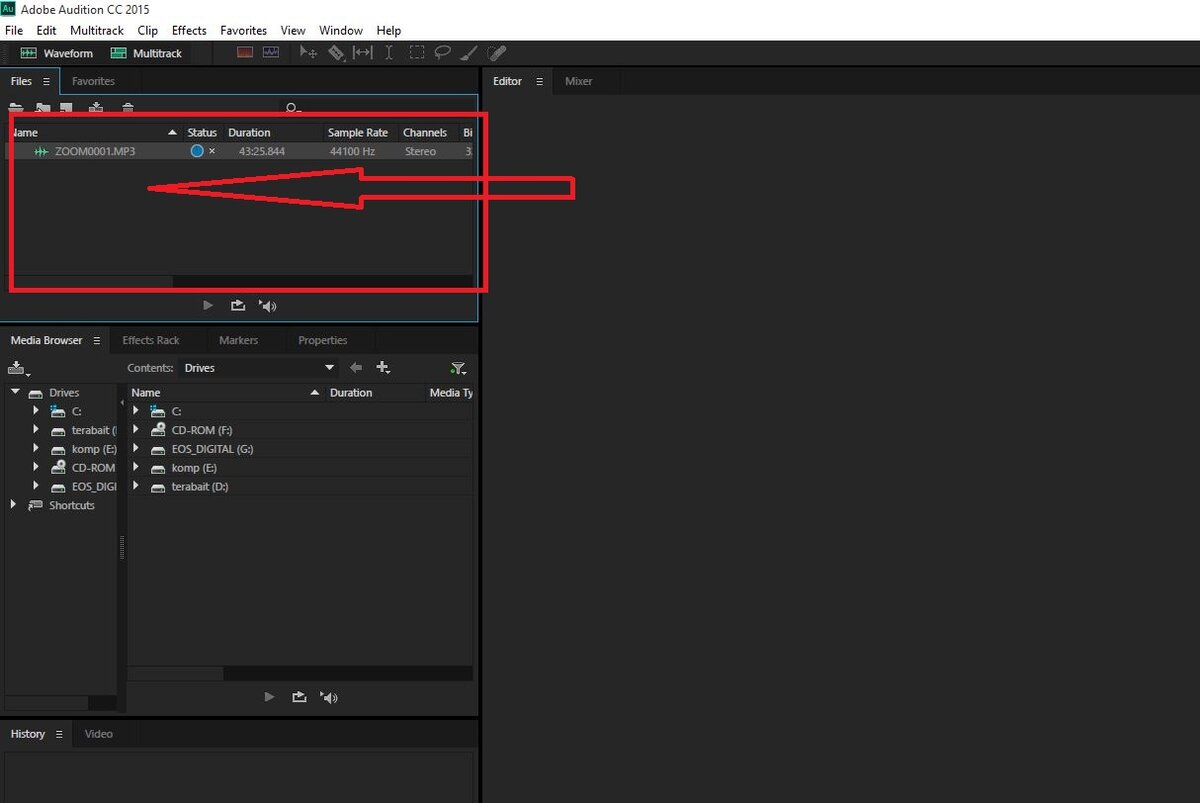Select the Time Selection tool

(389, 53)
